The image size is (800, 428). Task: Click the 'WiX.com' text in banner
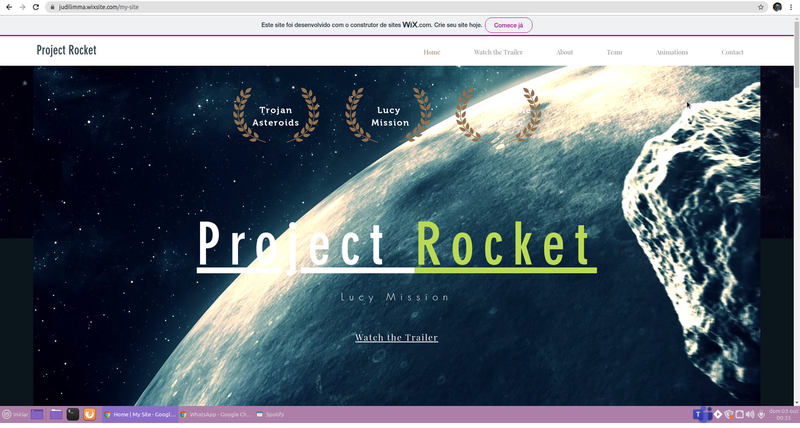(x=417, y=24)
